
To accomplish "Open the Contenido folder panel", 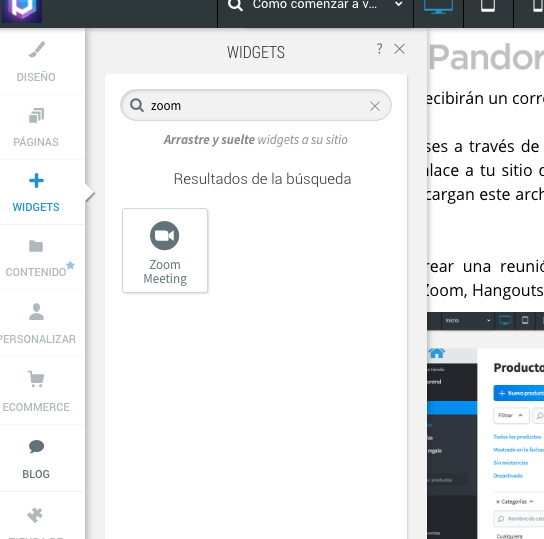I will (36, 258).
